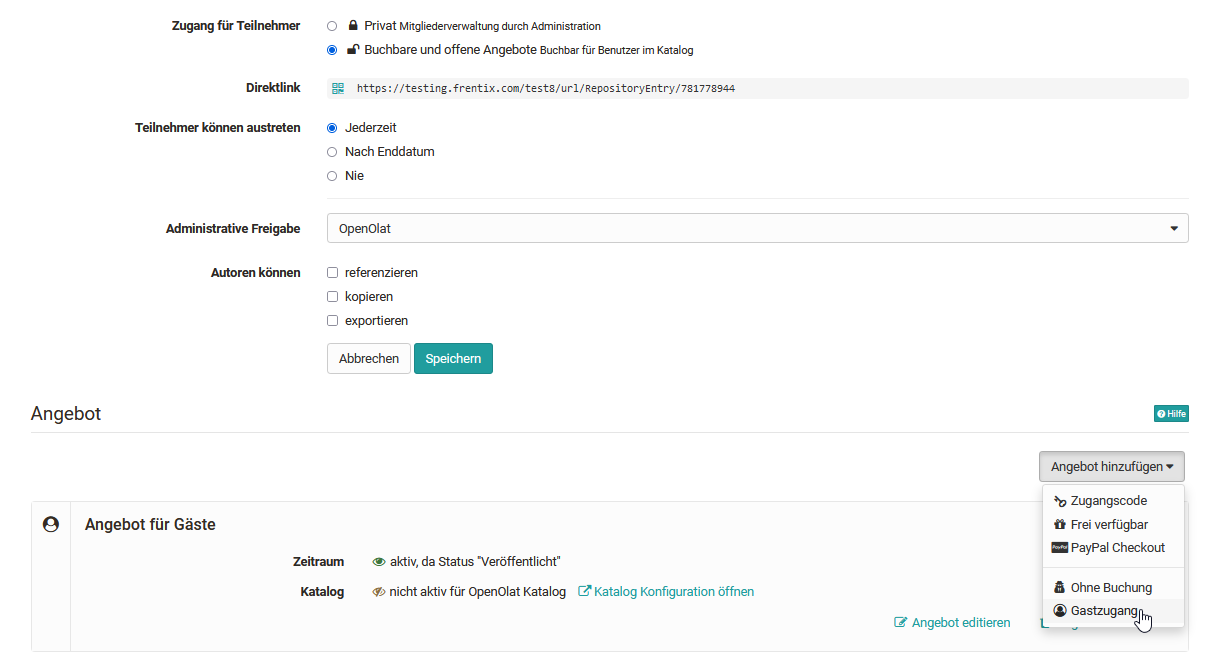
Task: Collapse the Angebot hinzufügen dropdown
Action: [1111, 467]
